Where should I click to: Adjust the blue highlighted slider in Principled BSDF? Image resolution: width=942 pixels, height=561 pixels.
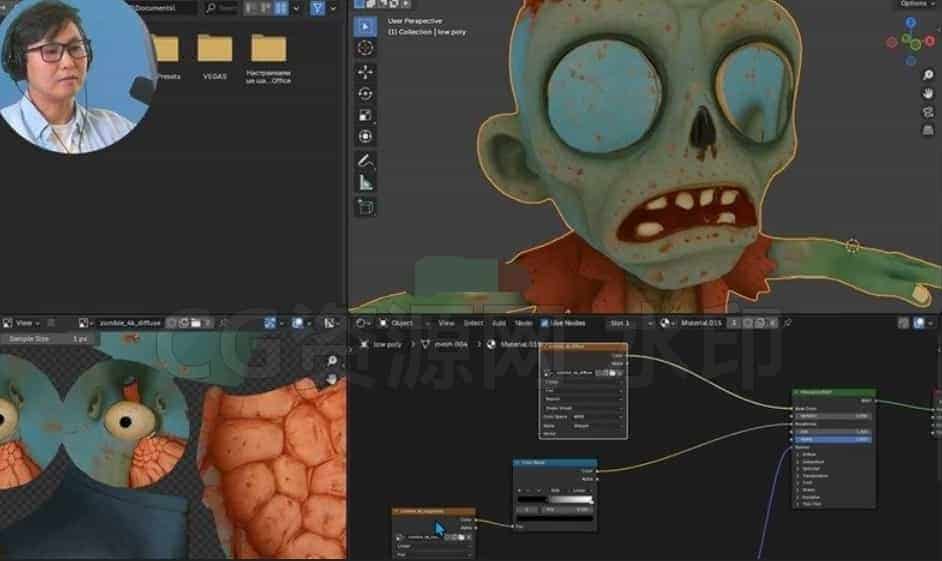(834, 439)
